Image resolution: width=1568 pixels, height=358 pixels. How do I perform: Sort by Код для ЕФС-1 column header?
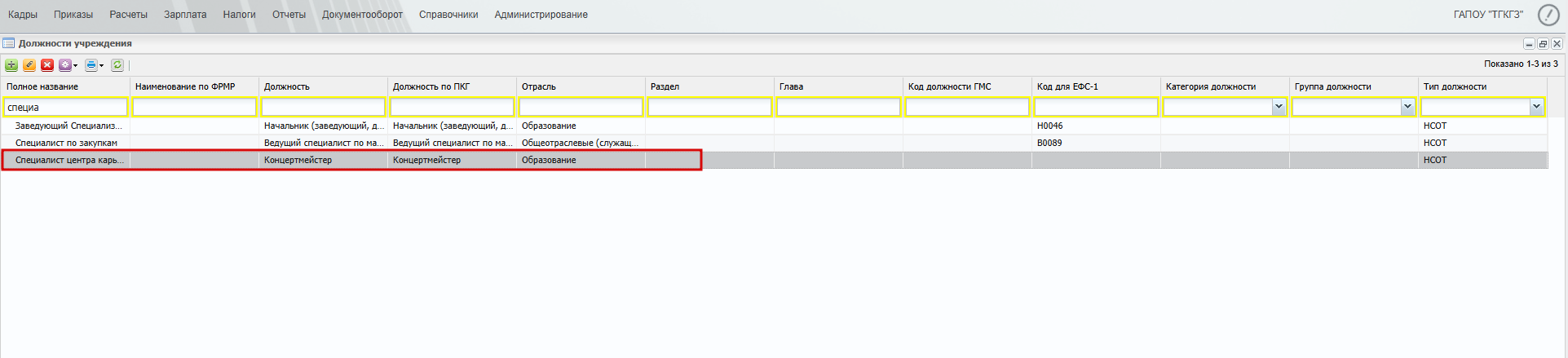coord(1096,86)
